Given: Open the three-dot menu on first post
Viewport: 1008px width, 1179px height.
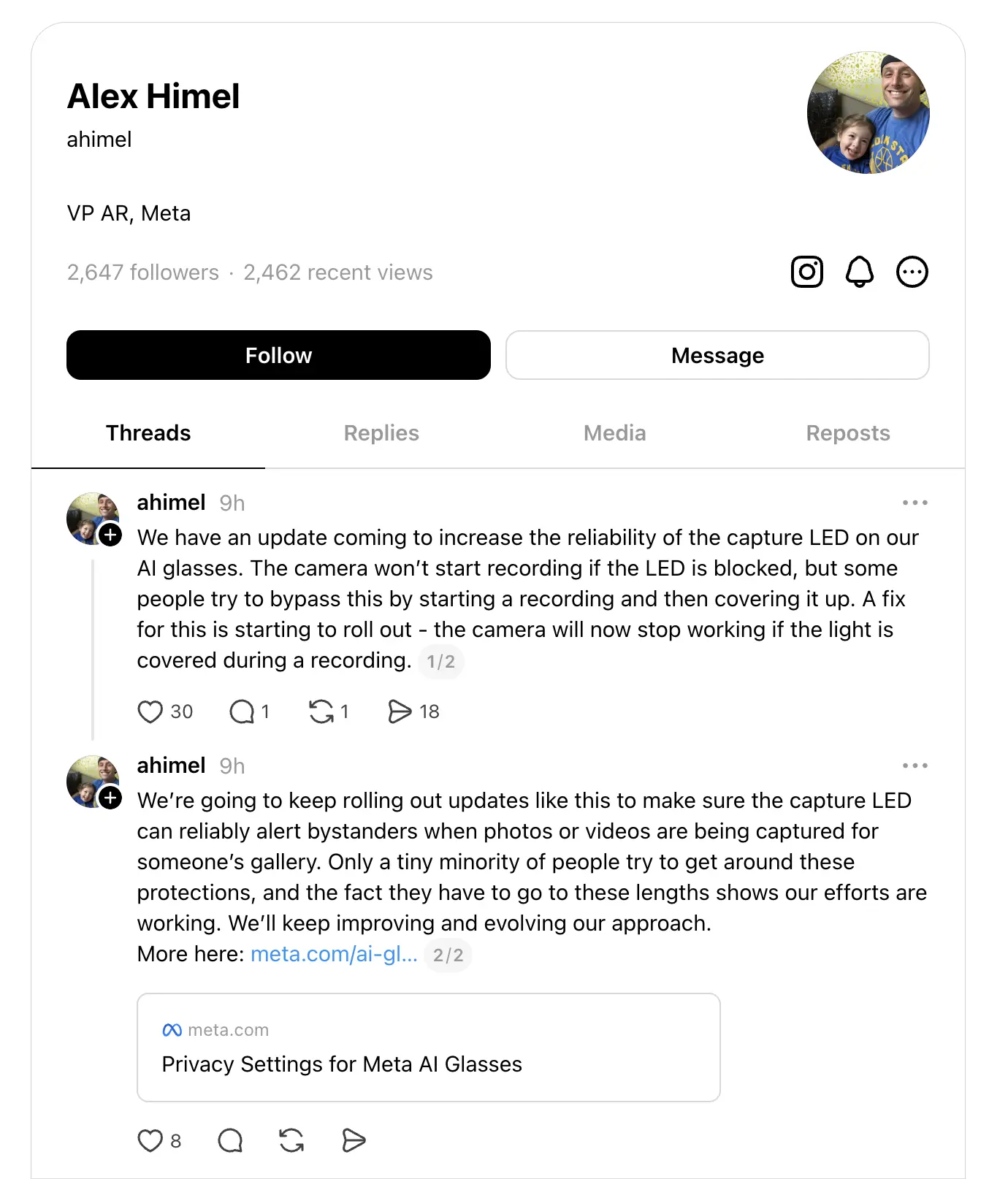Looking at the screenshot, I should [x=915, y=503].
